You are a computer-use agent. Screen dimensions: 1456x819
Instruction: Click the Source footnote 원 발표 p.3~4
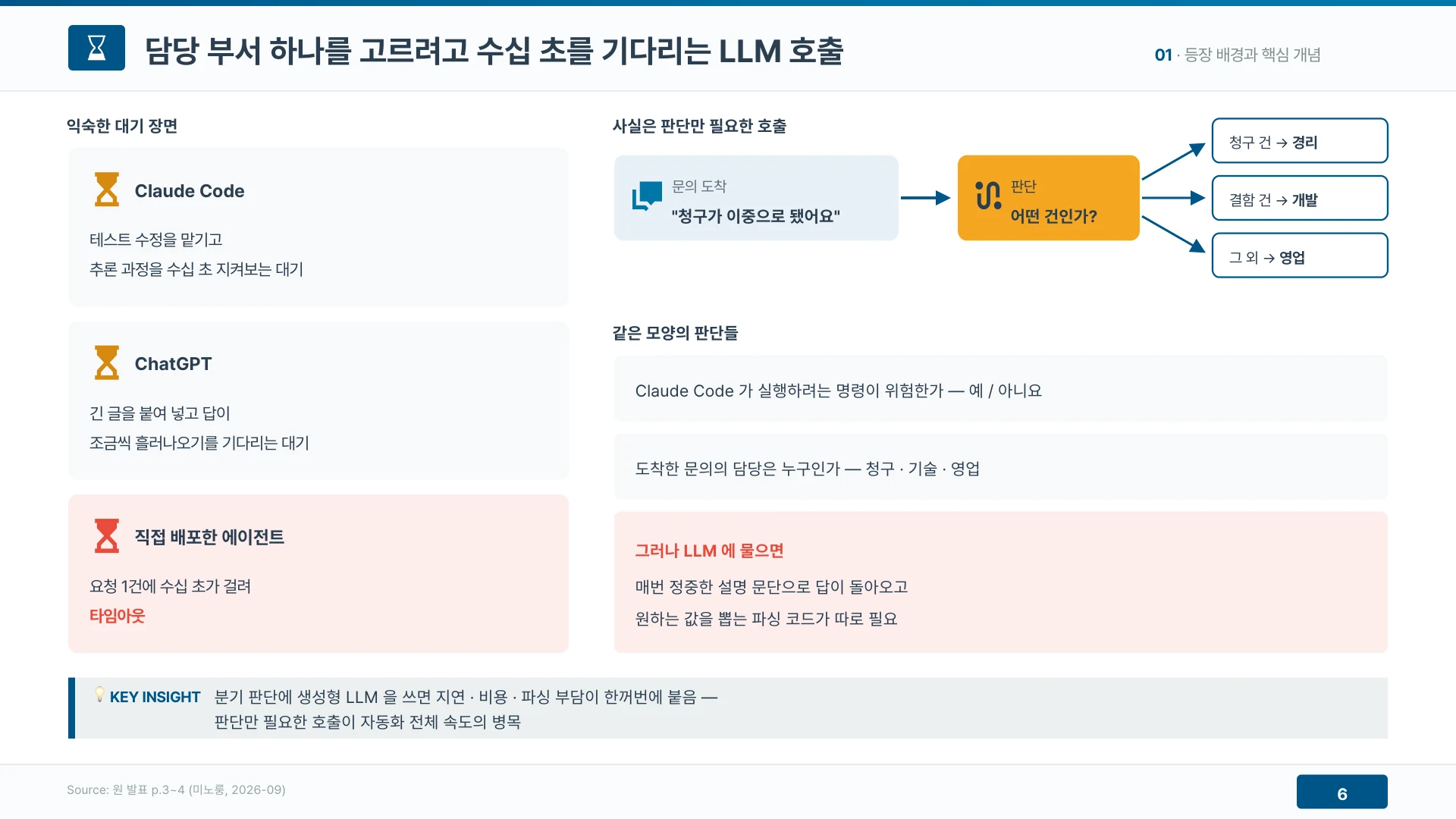(176, 789)
